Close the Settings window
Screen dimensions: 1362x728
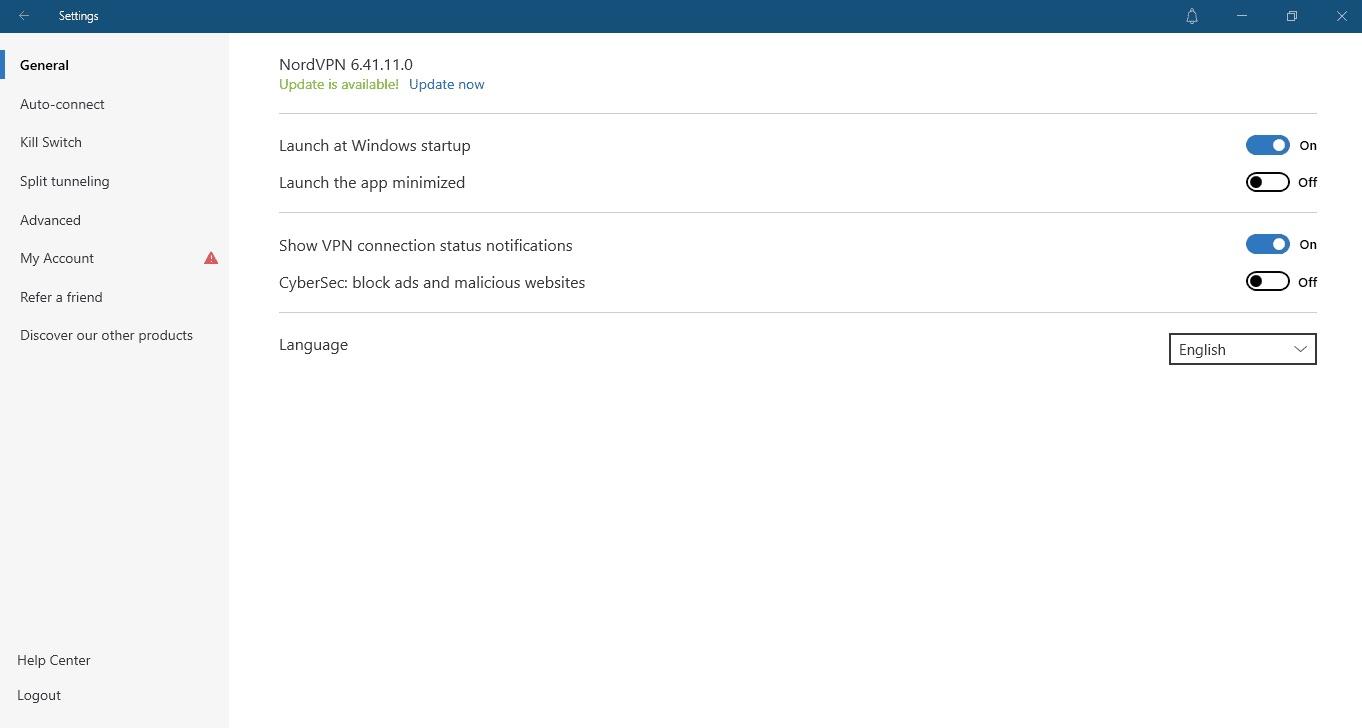pyautogui.click(x=1342, y=16)
